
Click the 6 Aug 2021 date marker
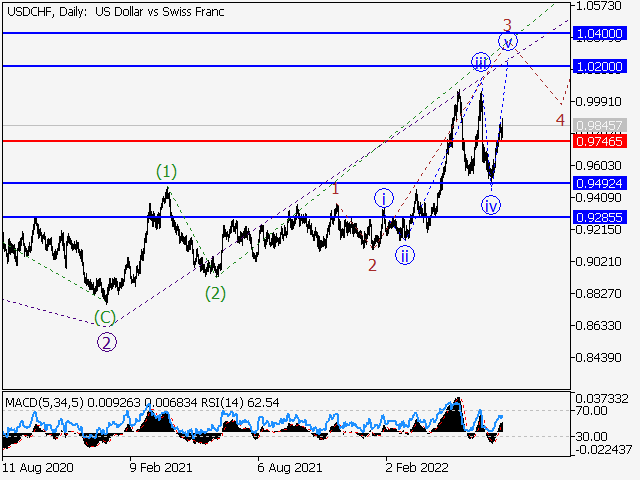tap(290, 467)
